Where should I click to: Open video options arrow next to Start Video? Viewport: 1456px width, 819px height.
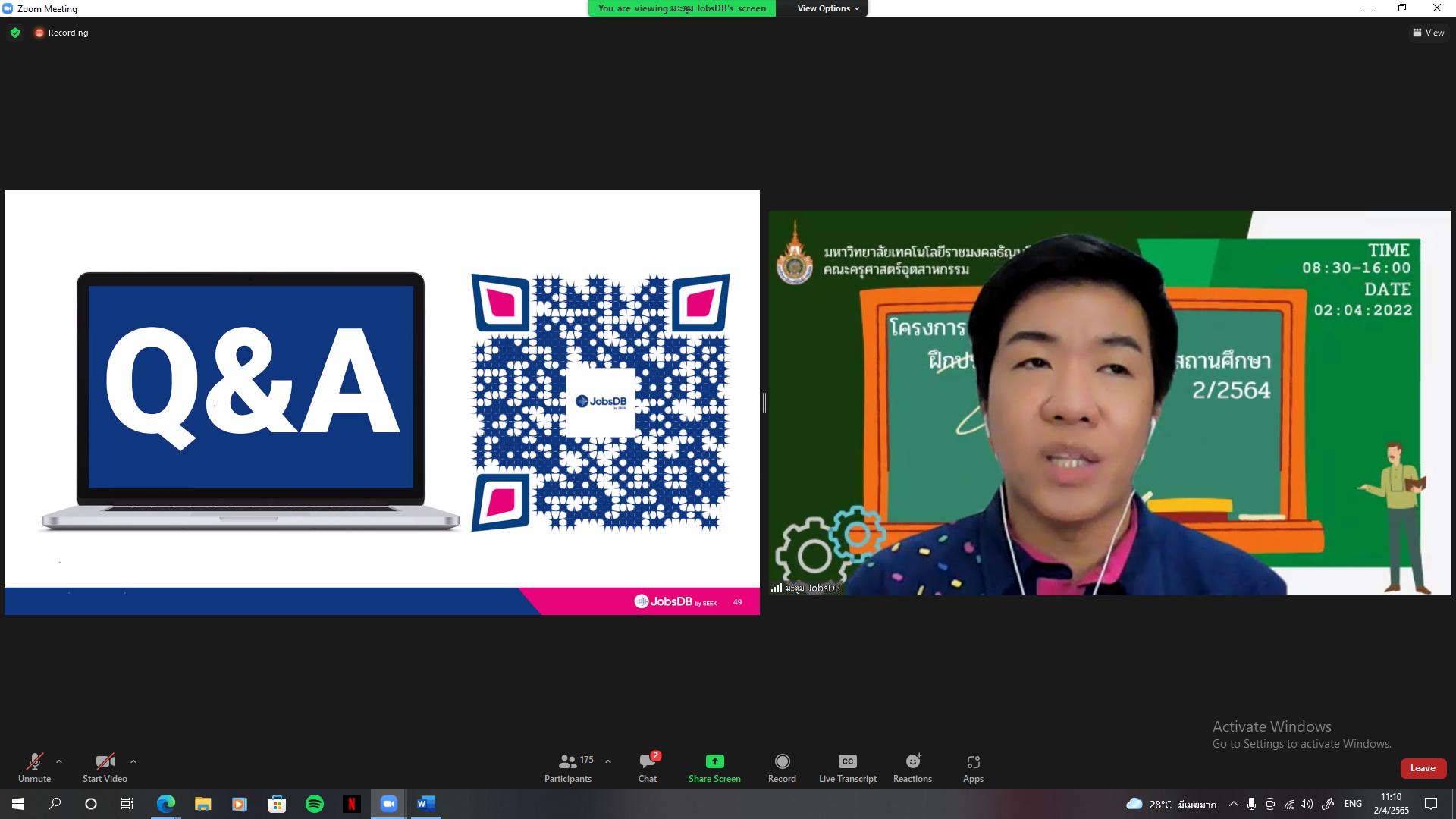[x=133, y=761]
